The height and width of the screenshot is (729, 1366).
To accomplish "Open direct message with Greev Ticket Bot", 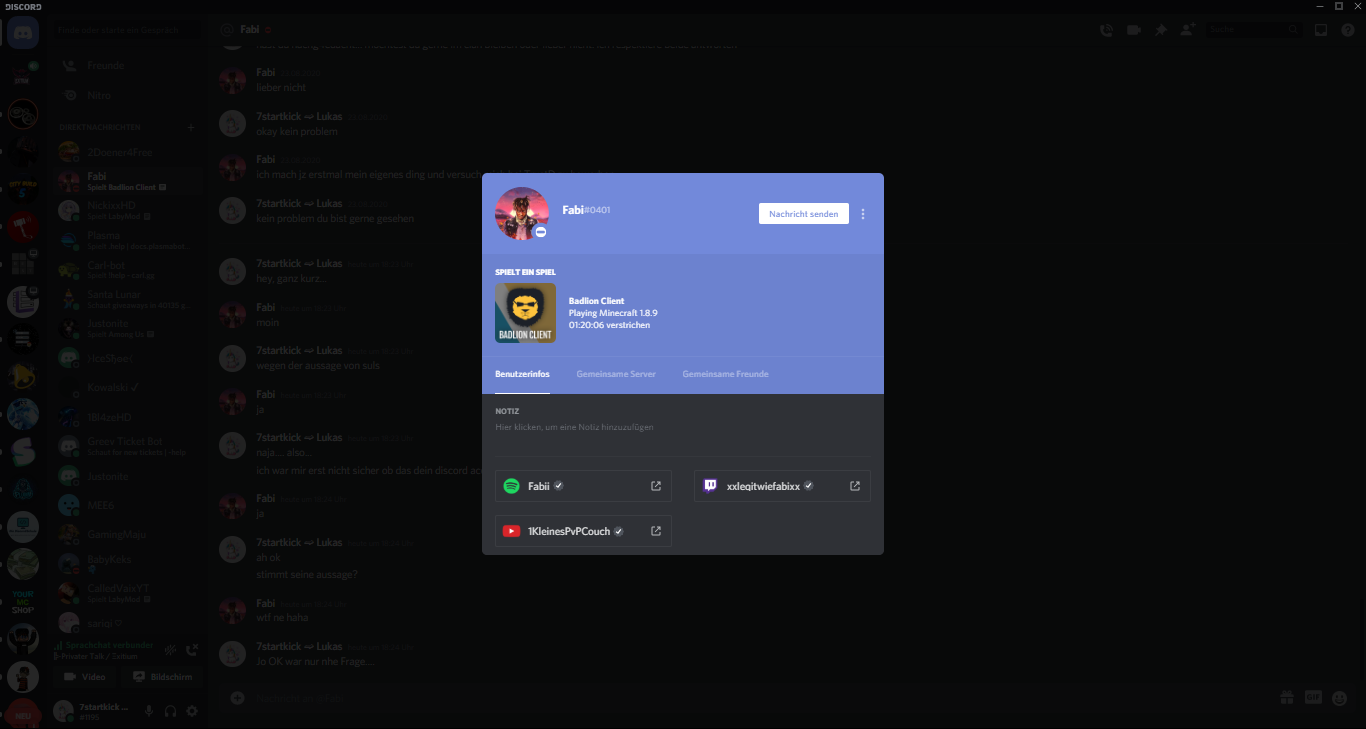I will (130, 446).
